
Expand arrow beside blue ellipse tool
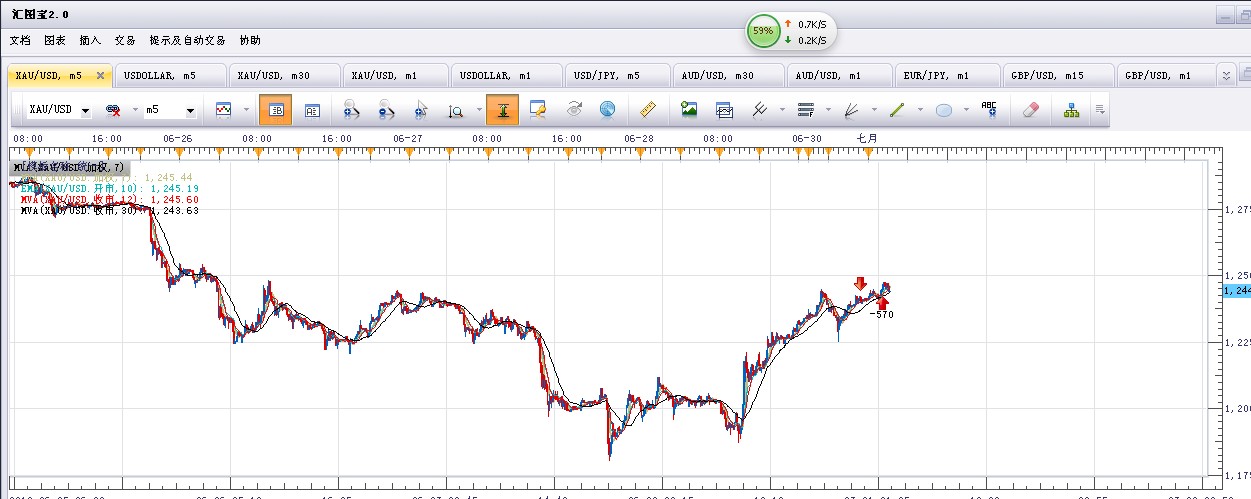pyautogui.click(x=966, y=110)
